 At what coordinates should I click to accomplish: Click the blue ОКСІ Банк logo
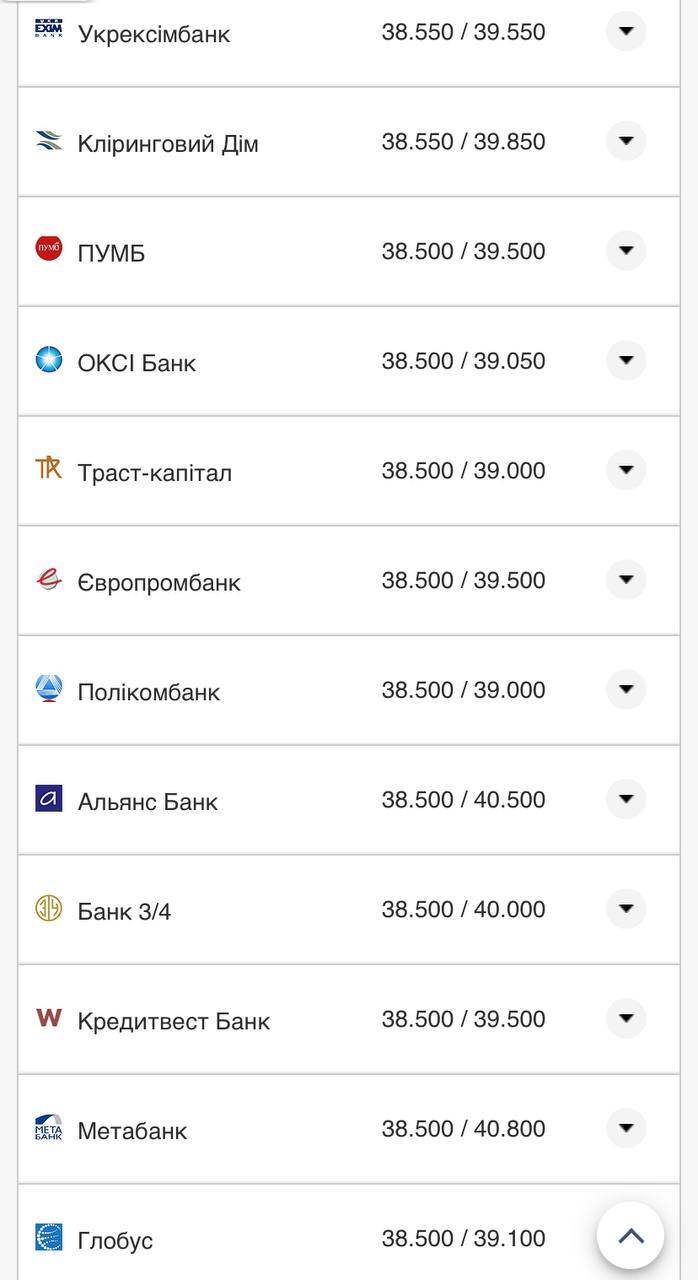pos(48,359)
